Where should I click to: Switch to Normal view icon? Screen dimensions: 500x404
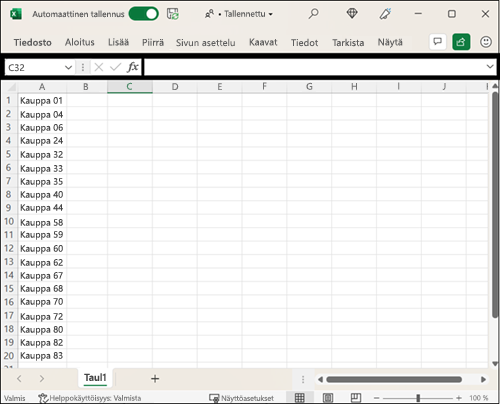(300, 398)
